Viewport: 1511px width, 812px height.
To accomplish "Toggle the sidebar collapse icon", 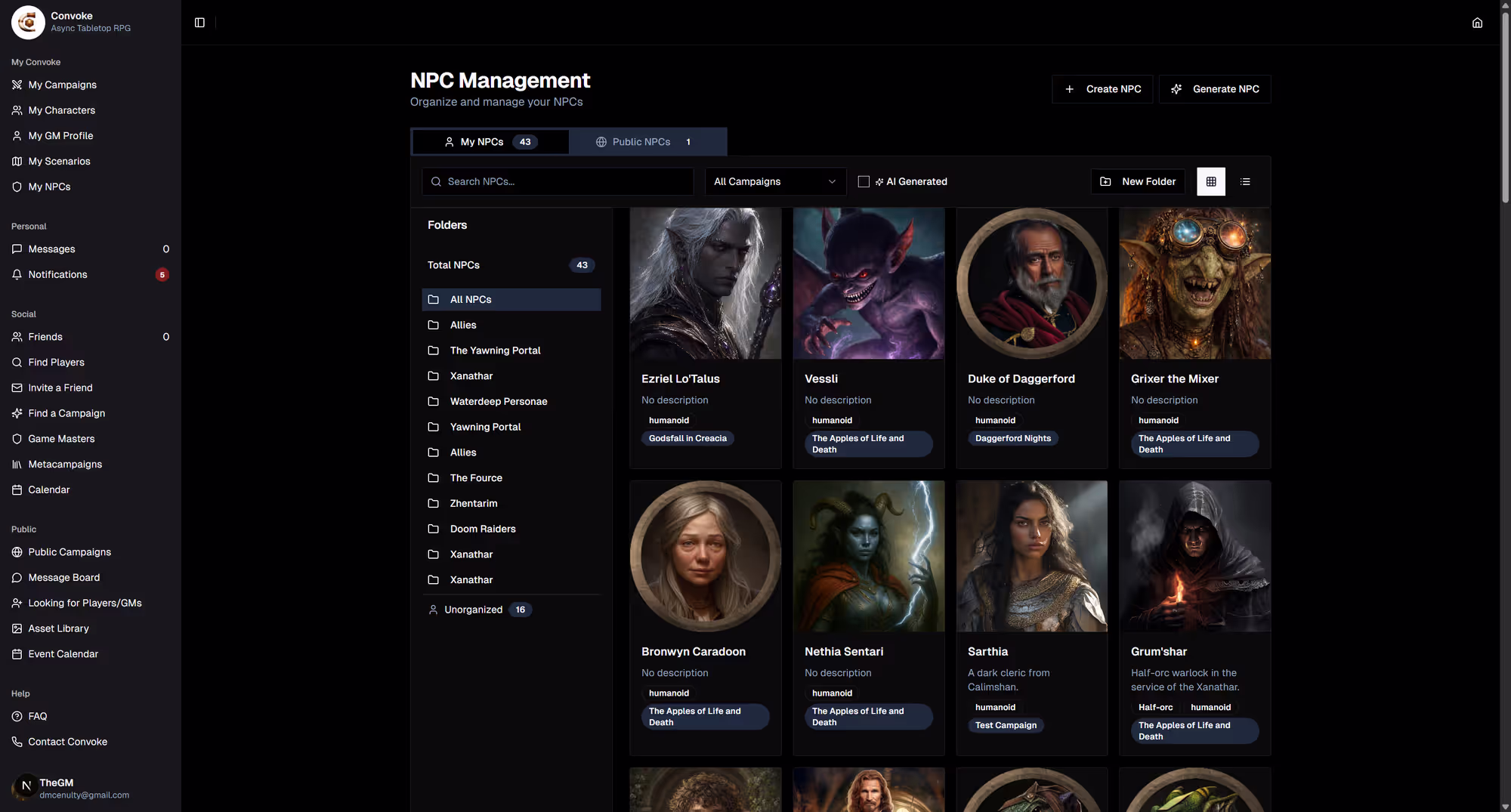I will pyautogui.click(x=199, y=23).
